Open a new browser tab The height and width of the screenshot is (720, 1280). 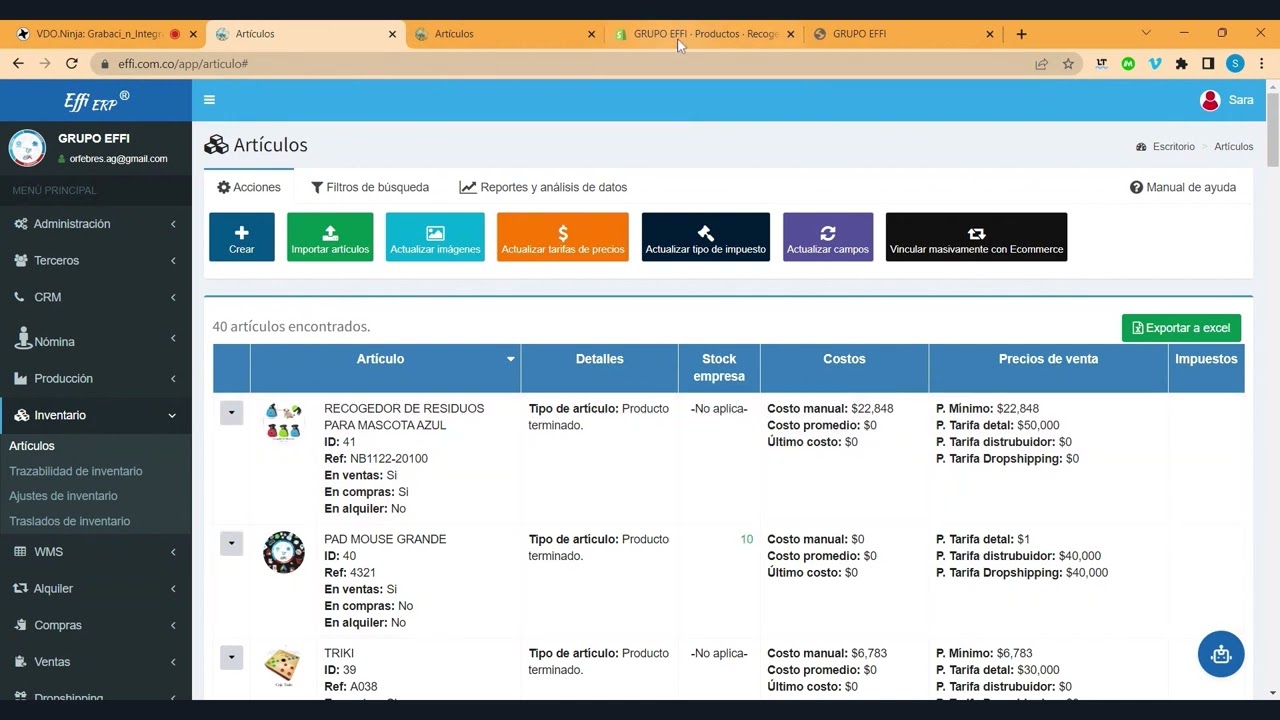click(1021, 34)
